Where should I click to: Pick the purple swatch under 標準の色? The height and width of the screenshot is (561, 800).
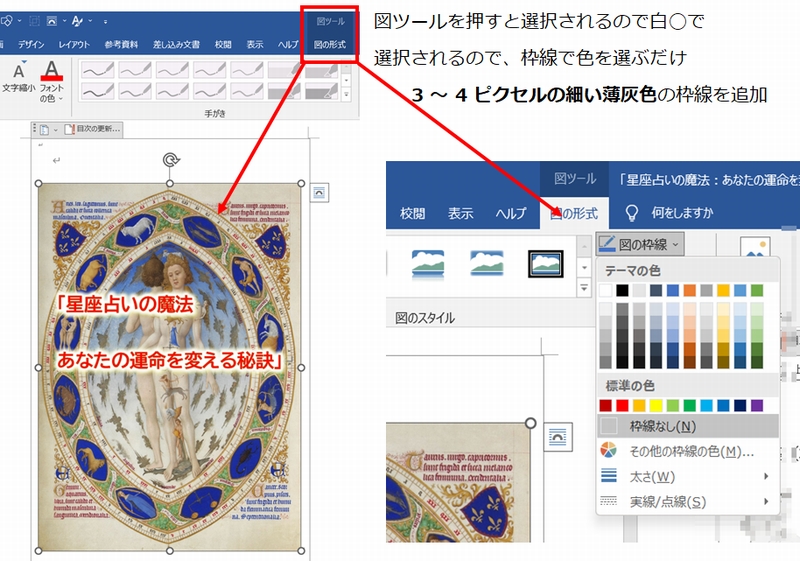[757, 405]
